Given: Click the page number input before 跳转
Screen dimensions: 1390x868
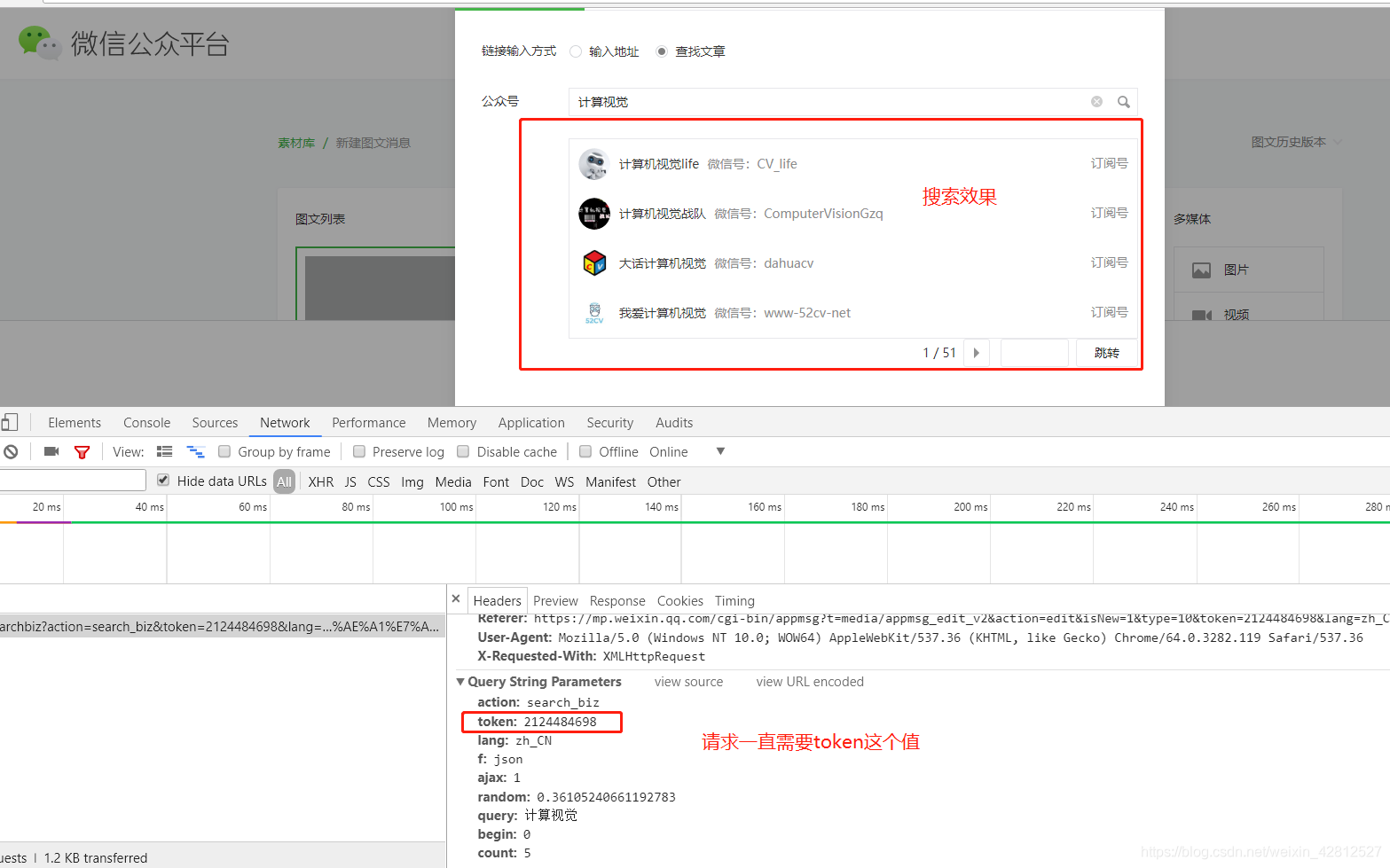Looking at the screenshot, I should point(1034,353).
